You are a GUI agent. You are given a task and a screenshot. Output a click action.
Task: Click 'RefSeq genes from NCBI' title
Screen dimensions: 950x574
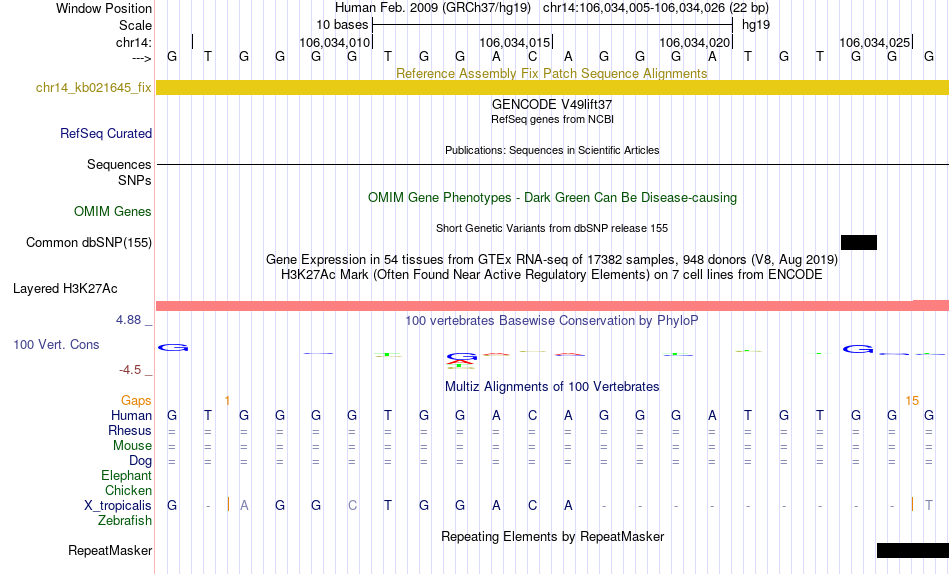pyautogui.click(x=552, y=119)
